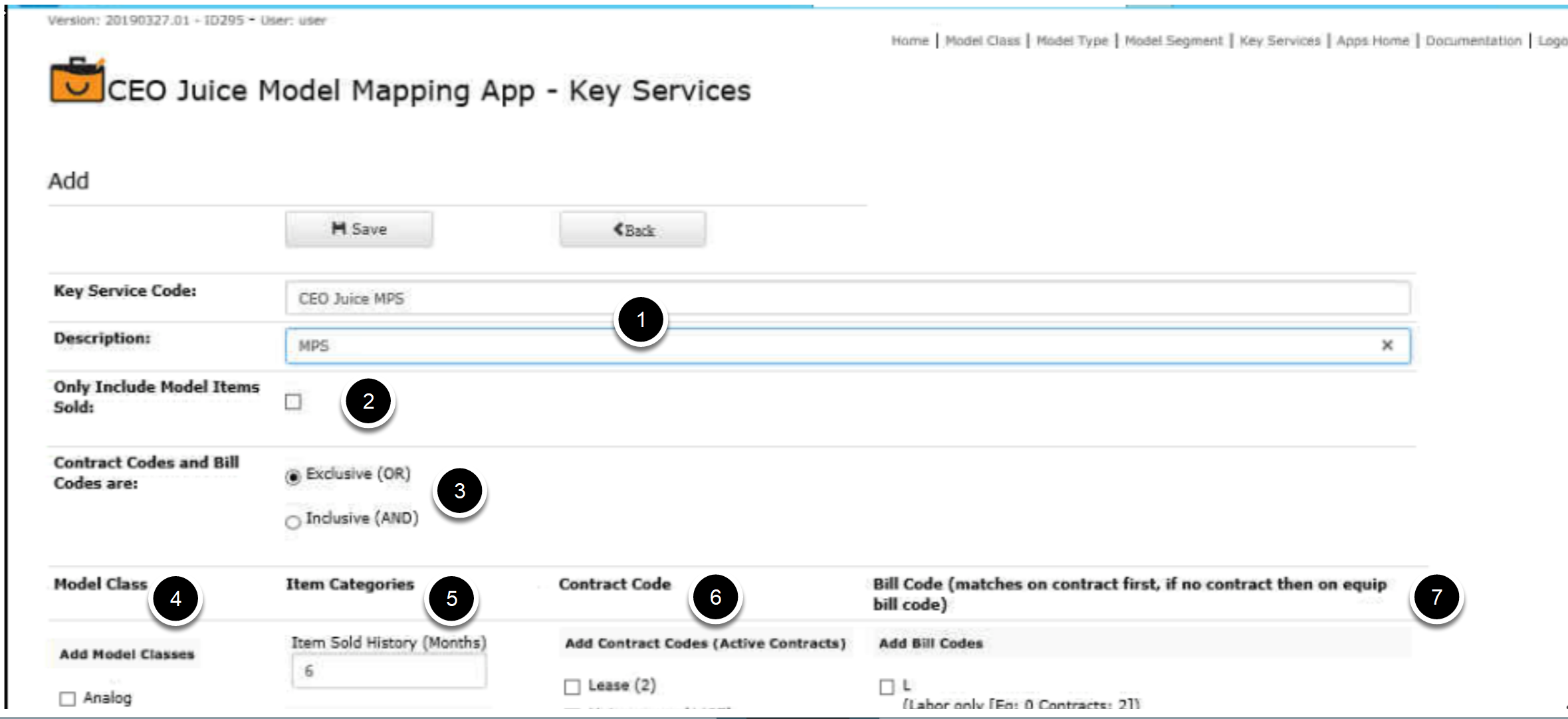Enable Only Include Model Items Sold checkbox

point(293,402)
